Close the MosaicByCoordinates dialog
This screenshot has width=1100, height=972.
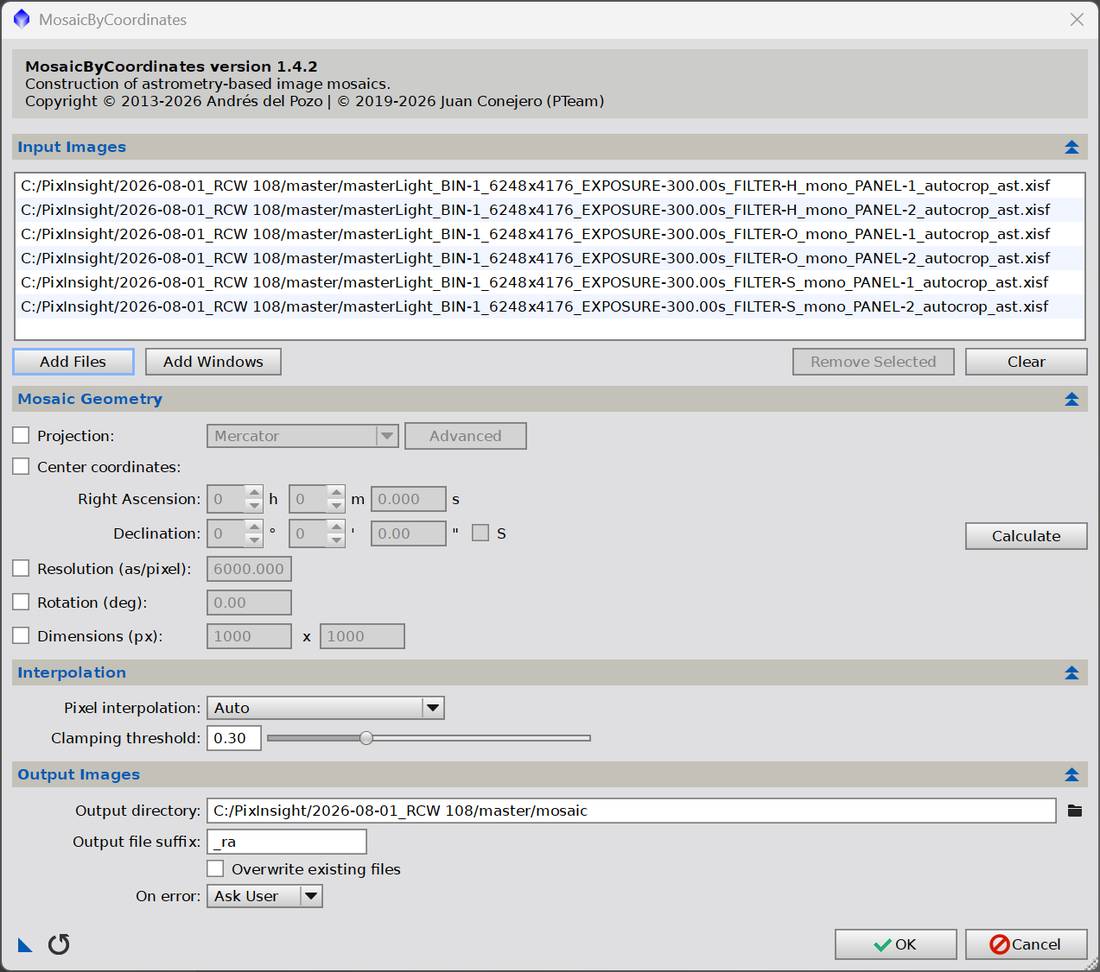(x=1077, y=20)
